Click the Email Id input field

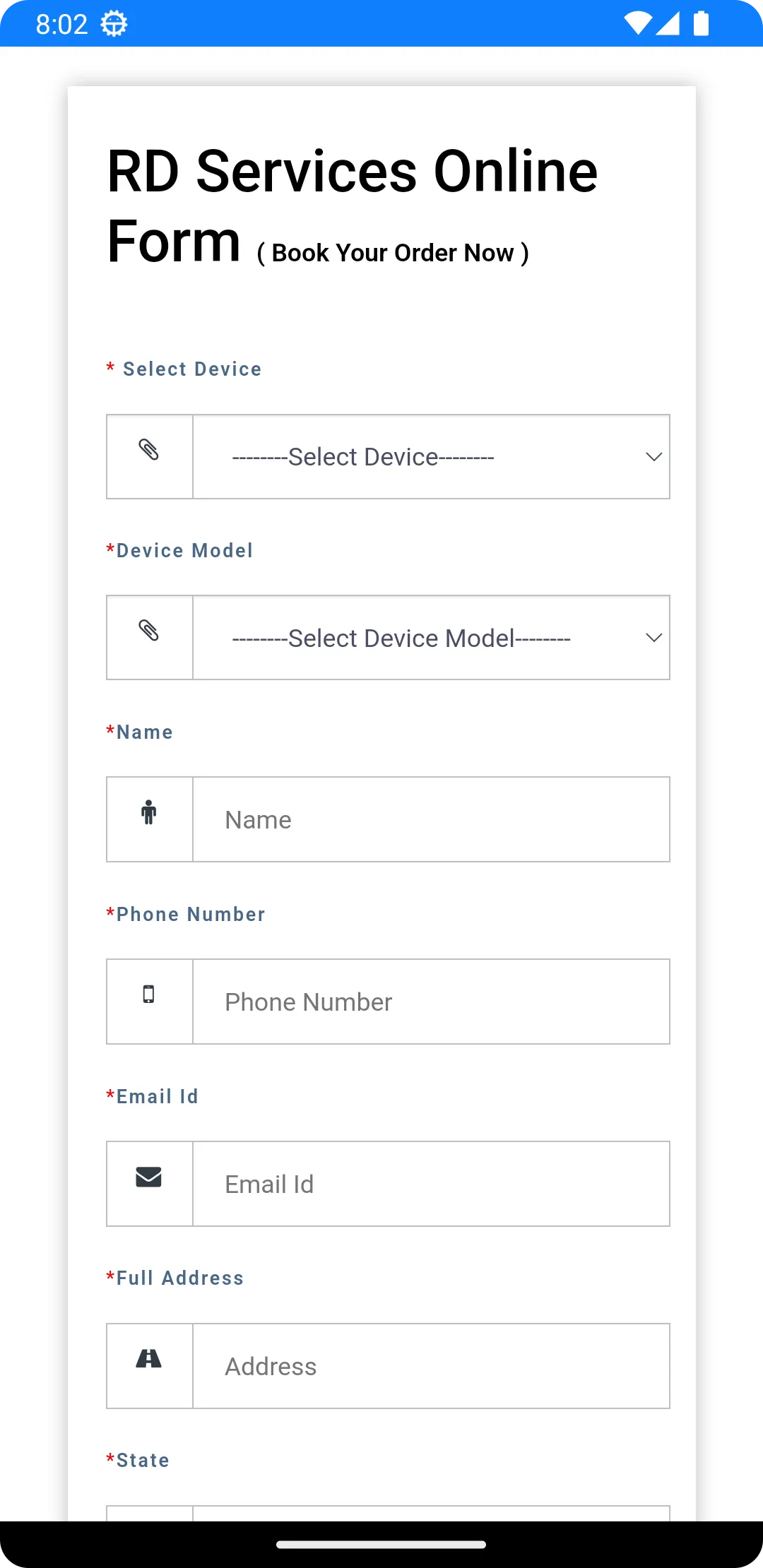431,1183
